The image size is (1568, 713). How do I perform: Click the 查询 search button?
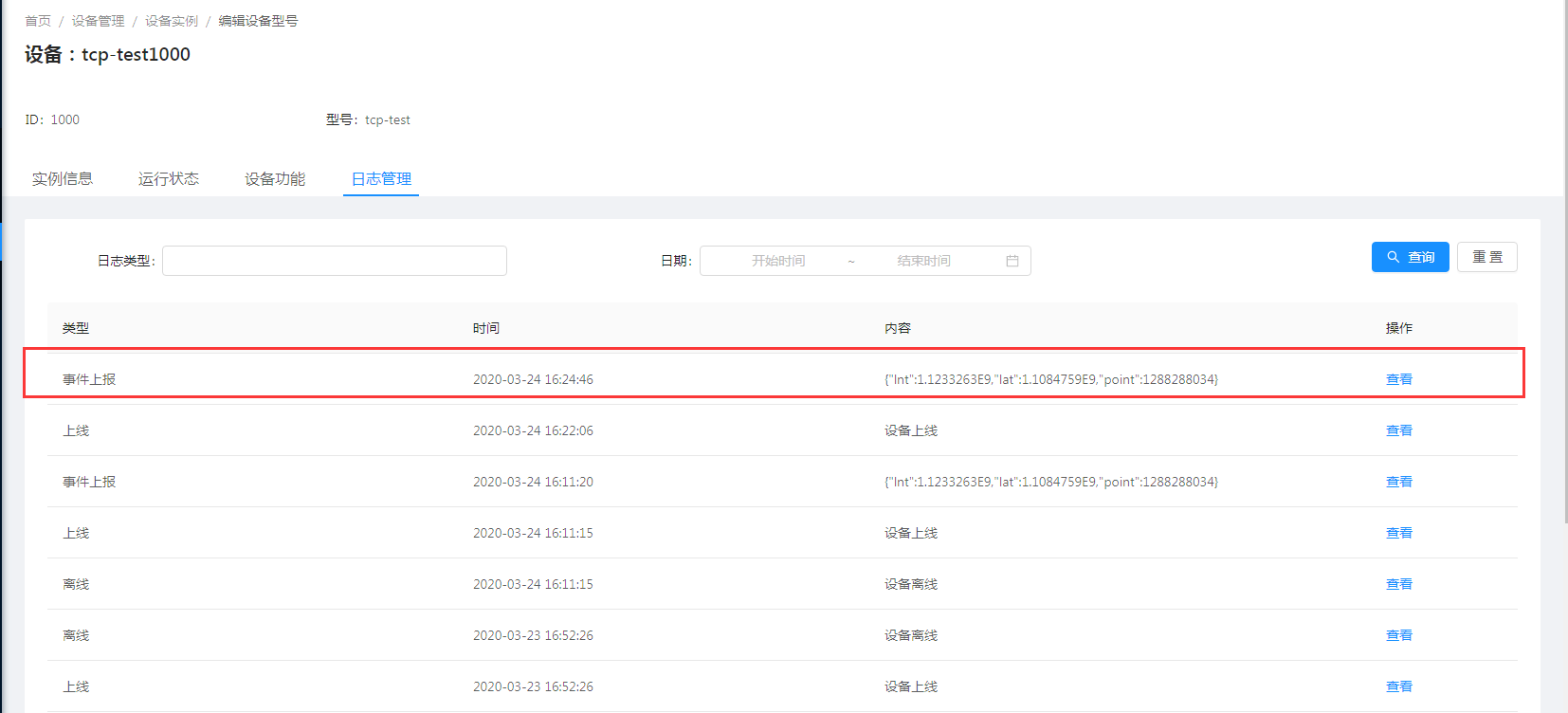pyautogui.click(x=1410, y=257)
